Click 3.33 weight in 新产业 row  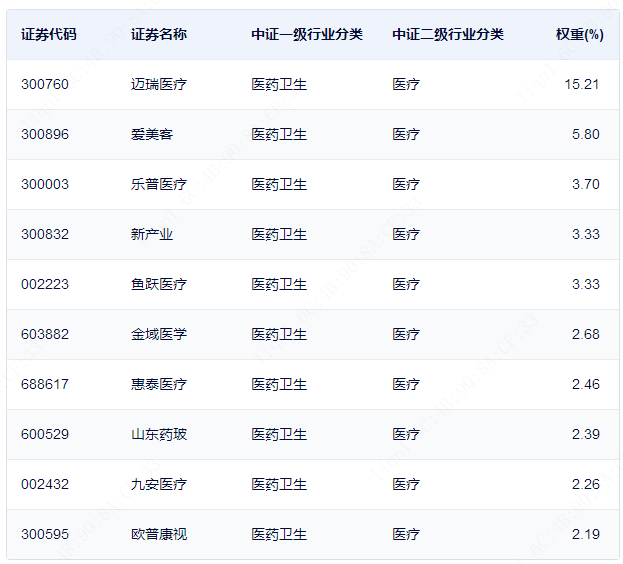click(x=586, y=234)
